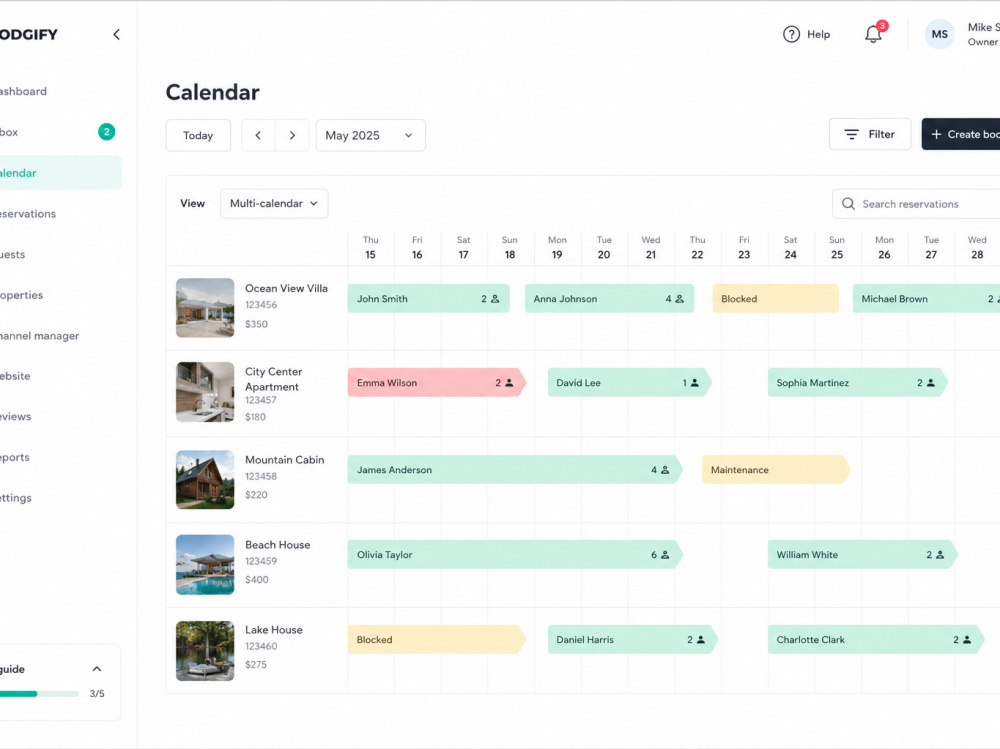Viewport: 1000px width, 749px height.
Task: Open the Mountain Cabin thumbnail
Action: (x=205, y=480)
